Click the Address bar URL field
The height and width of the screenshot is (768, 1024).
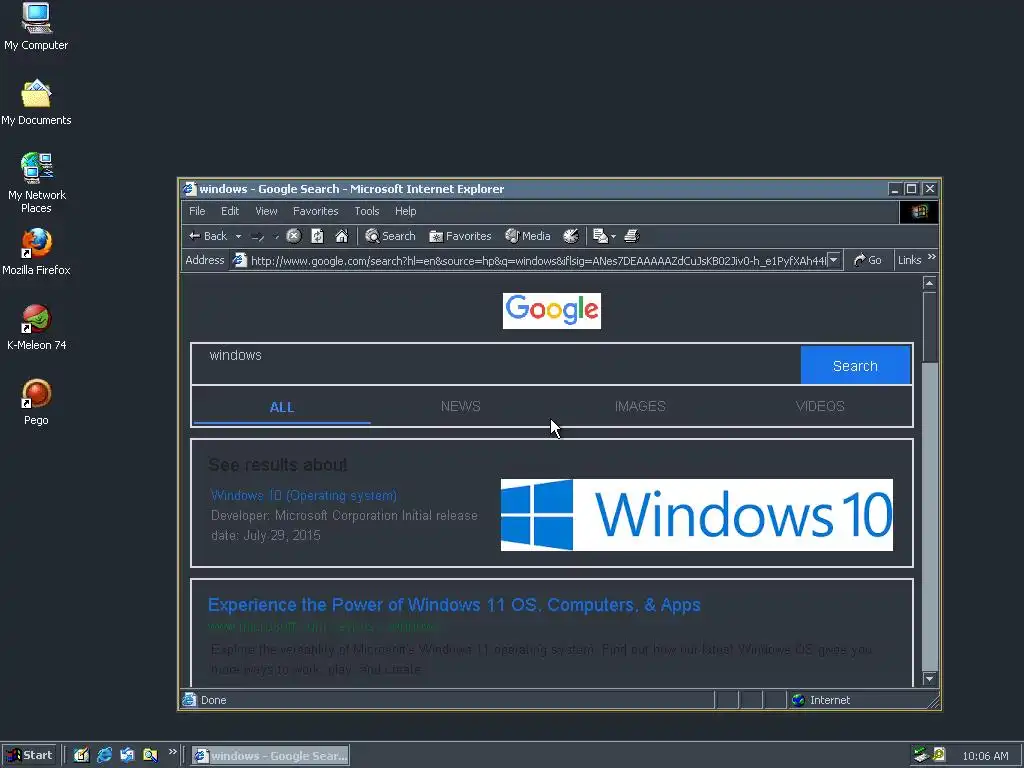click(537, 261)
